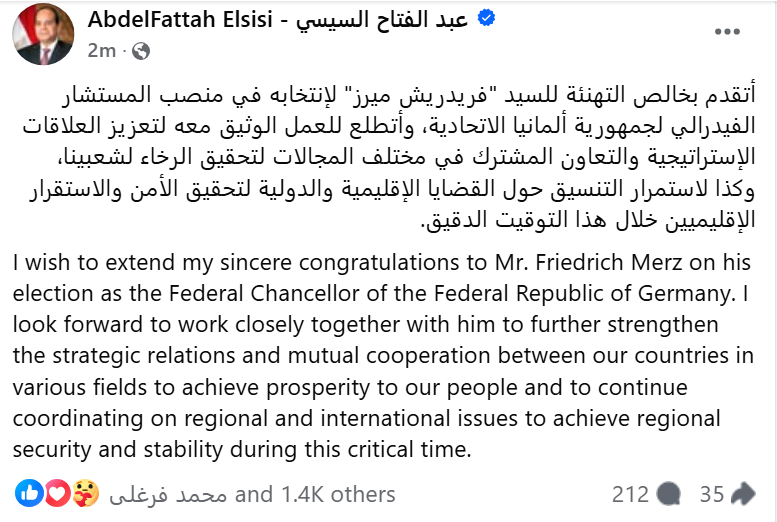Show the 35 shares count
Viewport: 777px width, 522px height.
coord(712,494)
